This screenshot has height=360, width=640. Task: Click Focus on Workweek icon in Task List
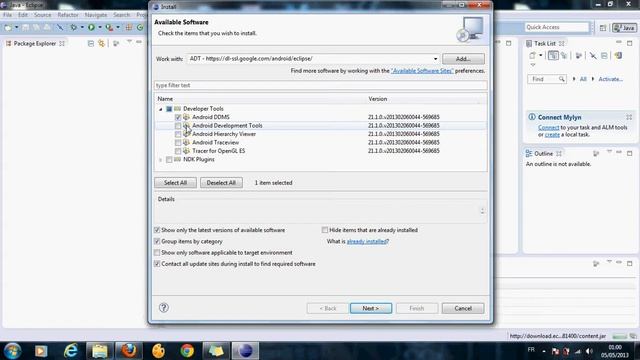pyautogui.click(x=578, y=56)
